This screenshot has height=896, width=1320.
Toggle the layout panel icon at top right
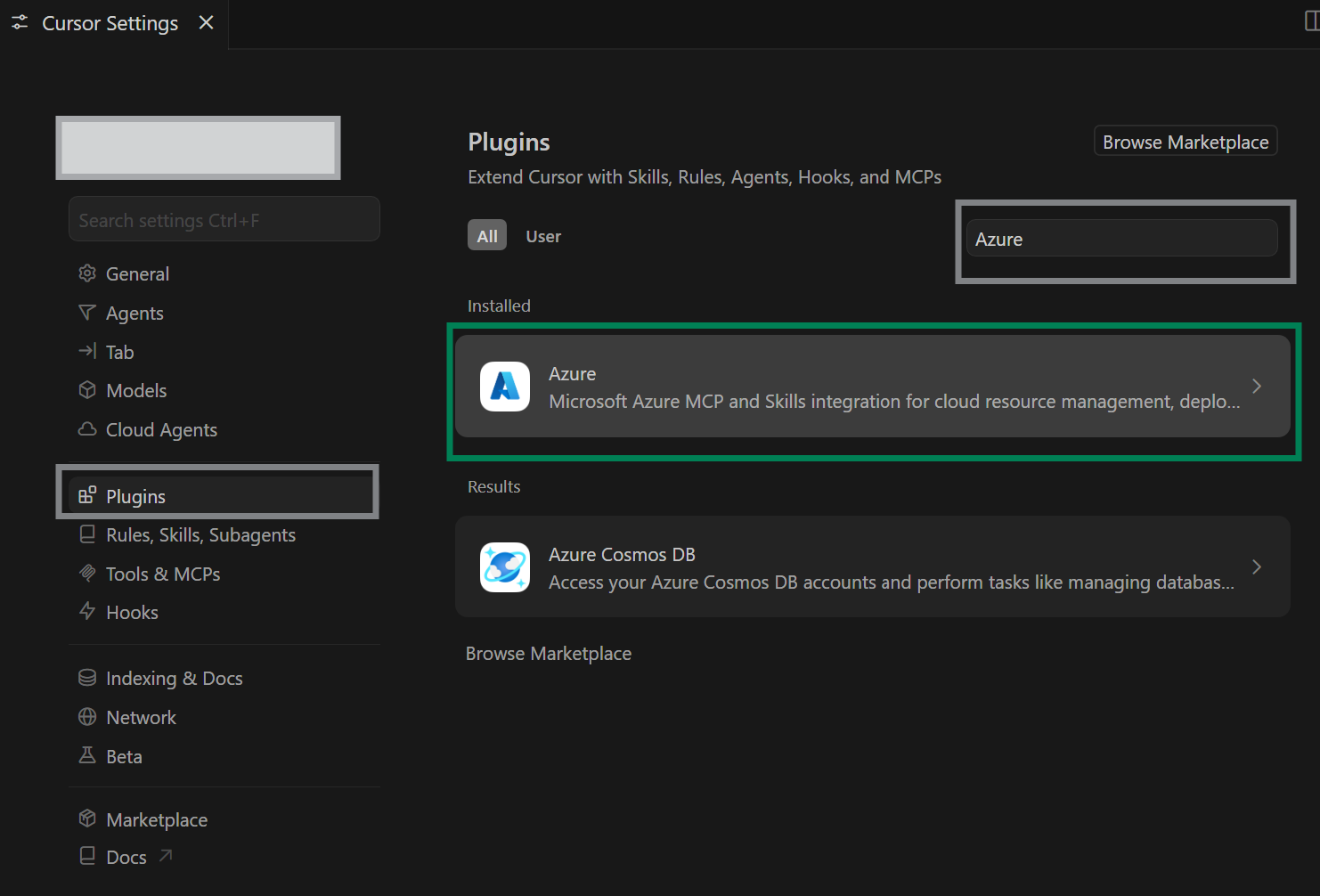[x=1312, y=21]
